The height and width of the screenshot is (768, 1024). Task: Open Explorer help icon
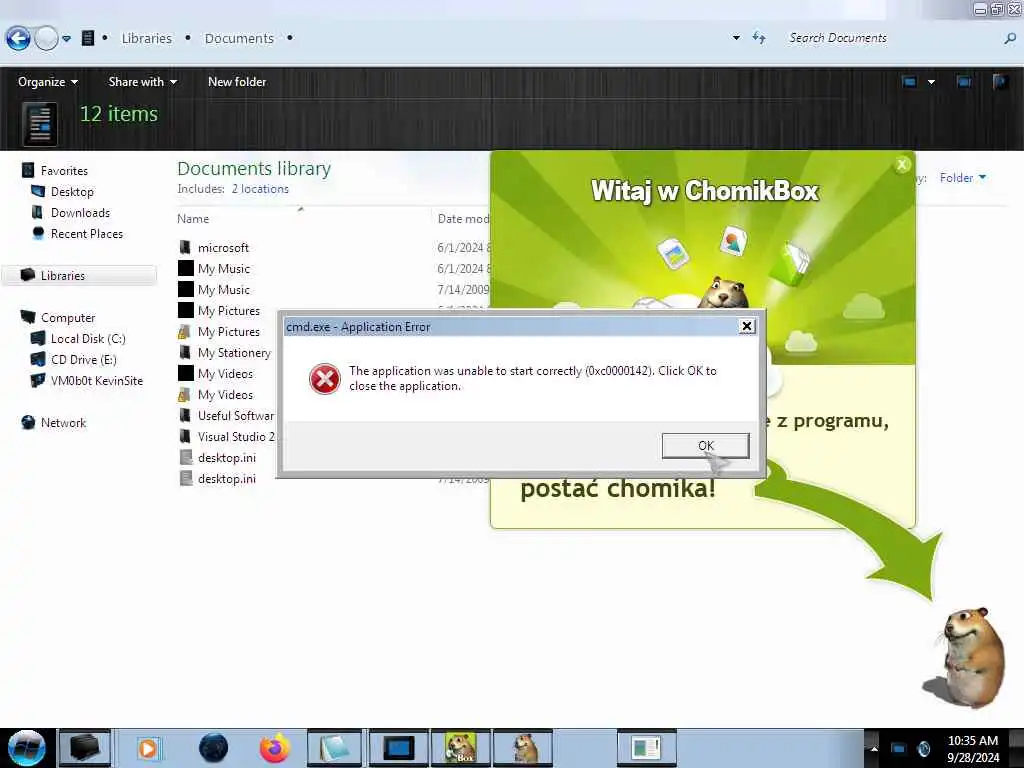(1000, 82)
